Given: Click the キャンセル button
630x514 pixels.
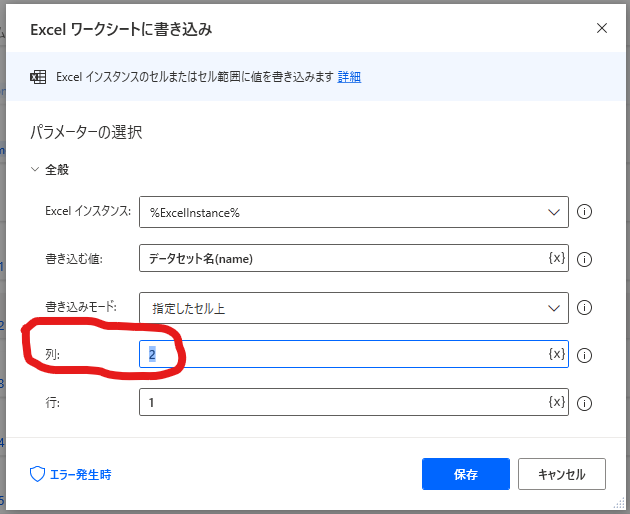Looking at the screenshot, I should click(x=562, y=474).
